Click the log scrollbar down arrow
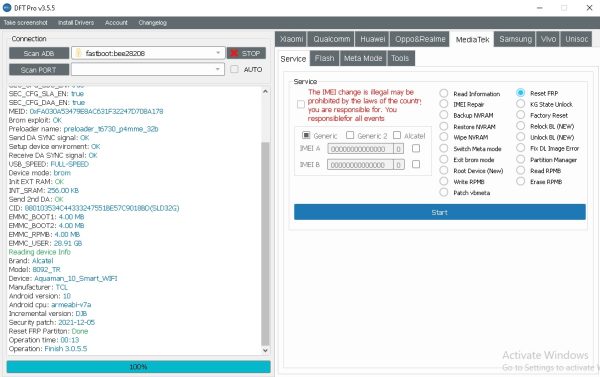Viewport: 600px width, 377px height. coord(265,350)
